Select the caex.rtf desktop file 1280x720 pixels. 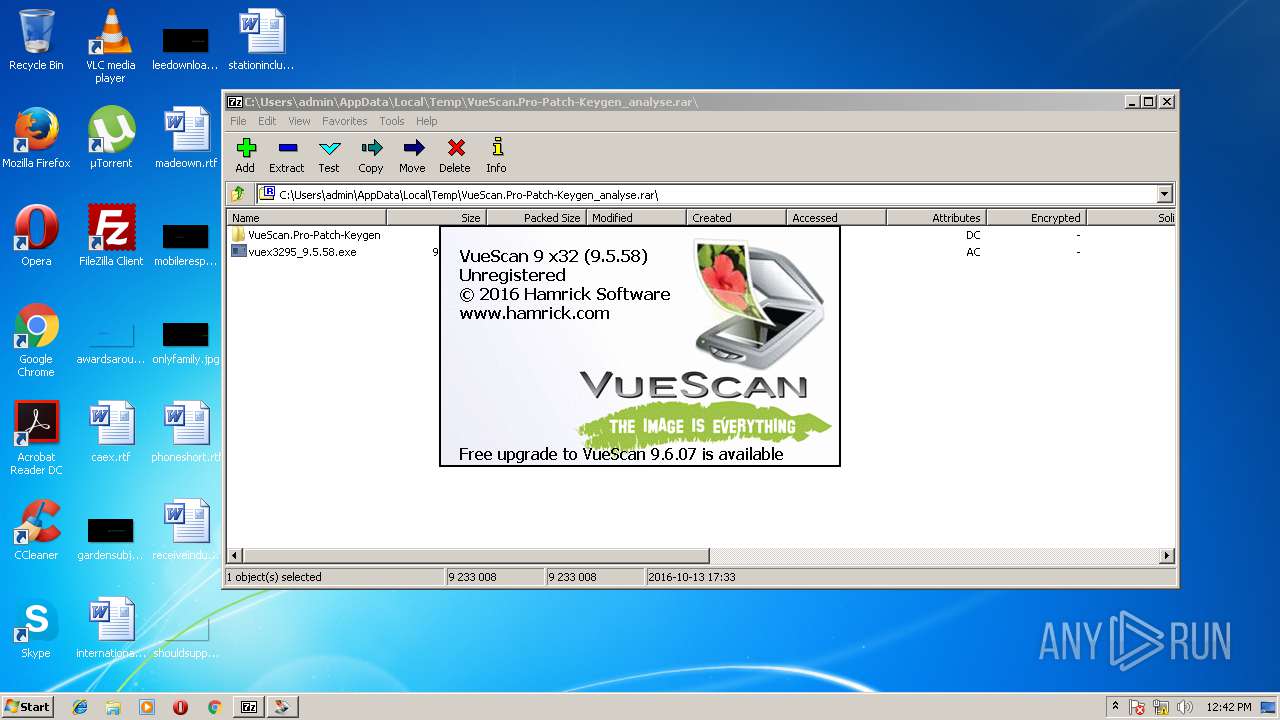coord(110,432)
